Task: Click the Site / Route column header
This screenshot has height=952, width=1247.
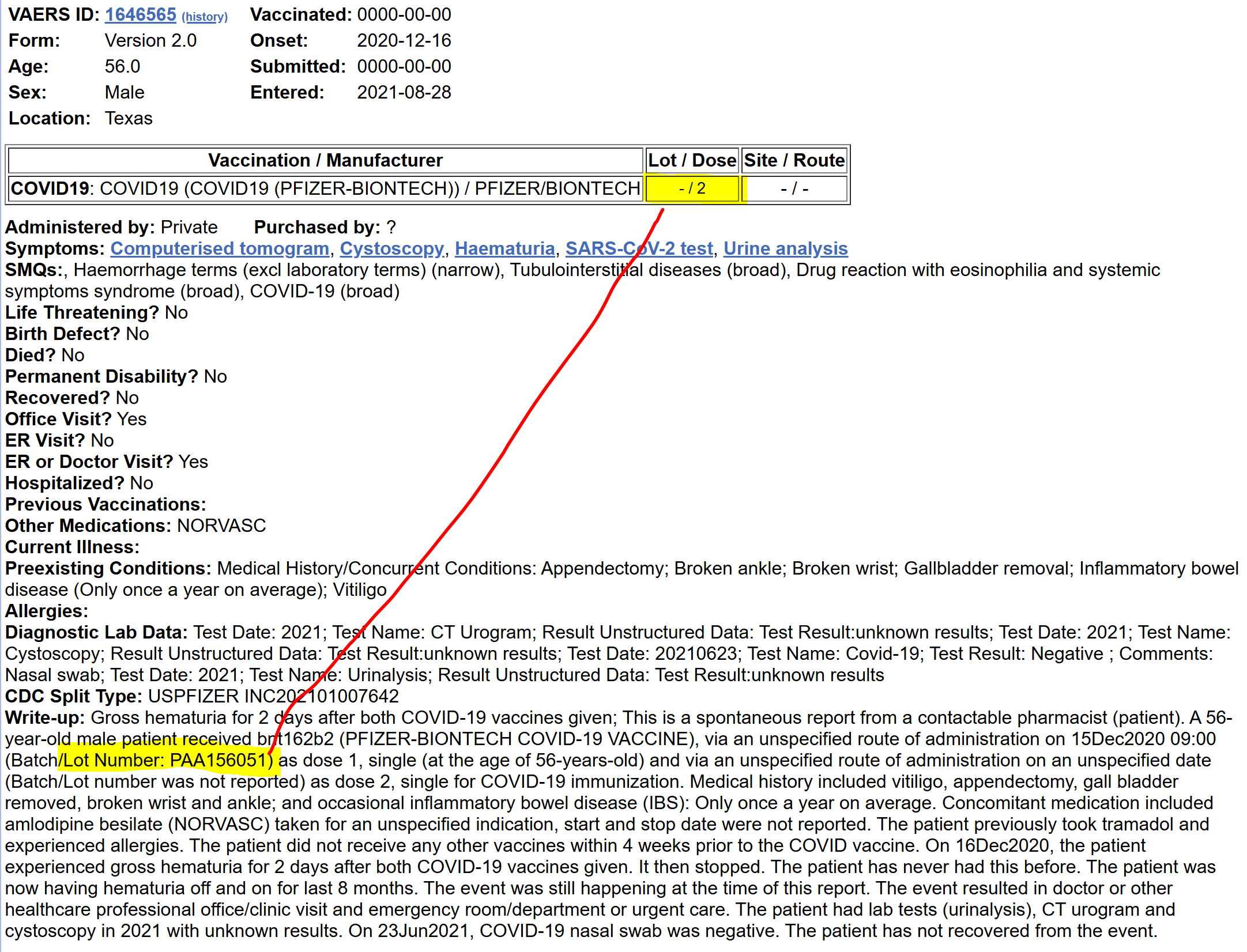Action: [x=794, y=160]
